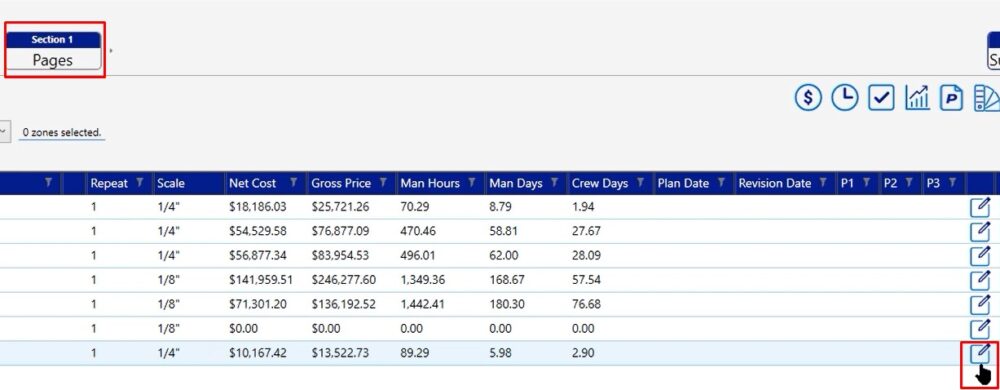Filter the Plan Date column
Screen dimensions: 1000x390
click(x=721, y=183)
